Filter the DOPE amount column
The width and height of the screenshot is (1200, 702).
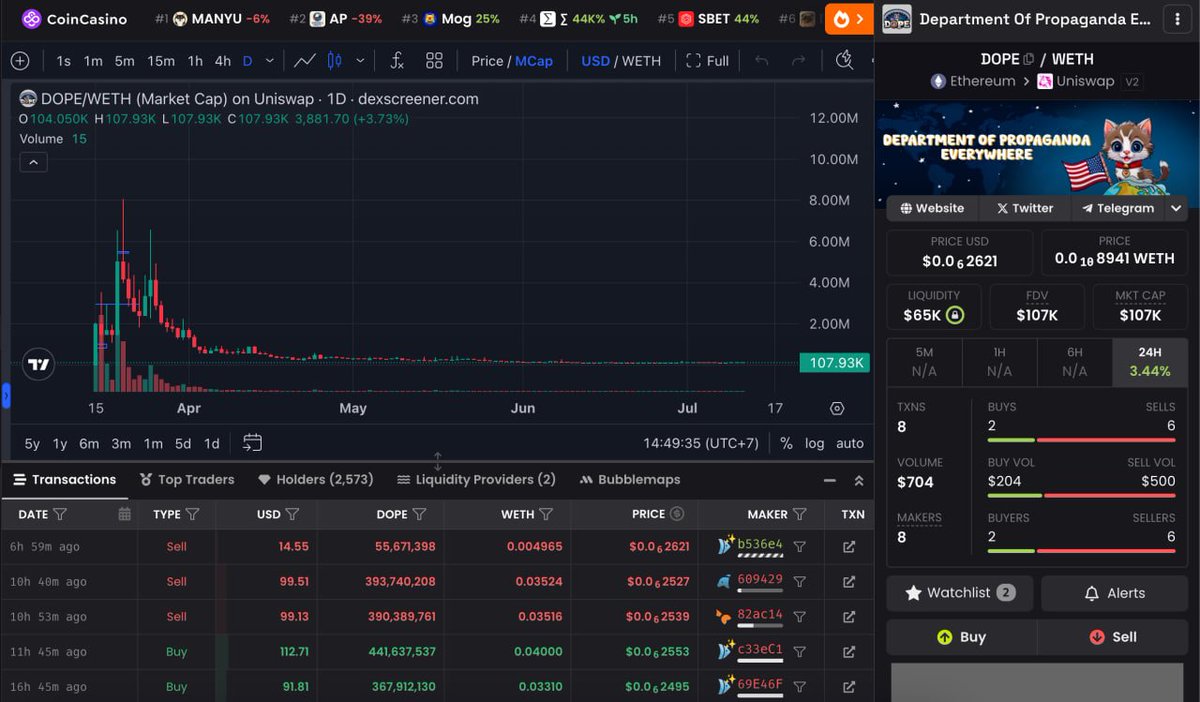click(x=419, y=514)
